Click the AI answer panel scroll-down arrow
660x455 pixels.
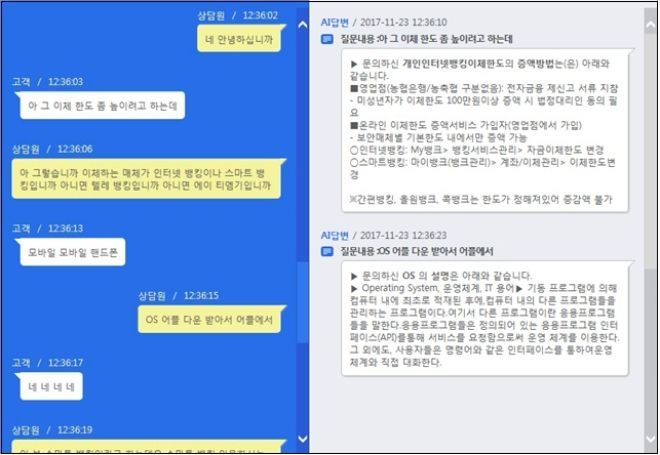click(650, 439)
